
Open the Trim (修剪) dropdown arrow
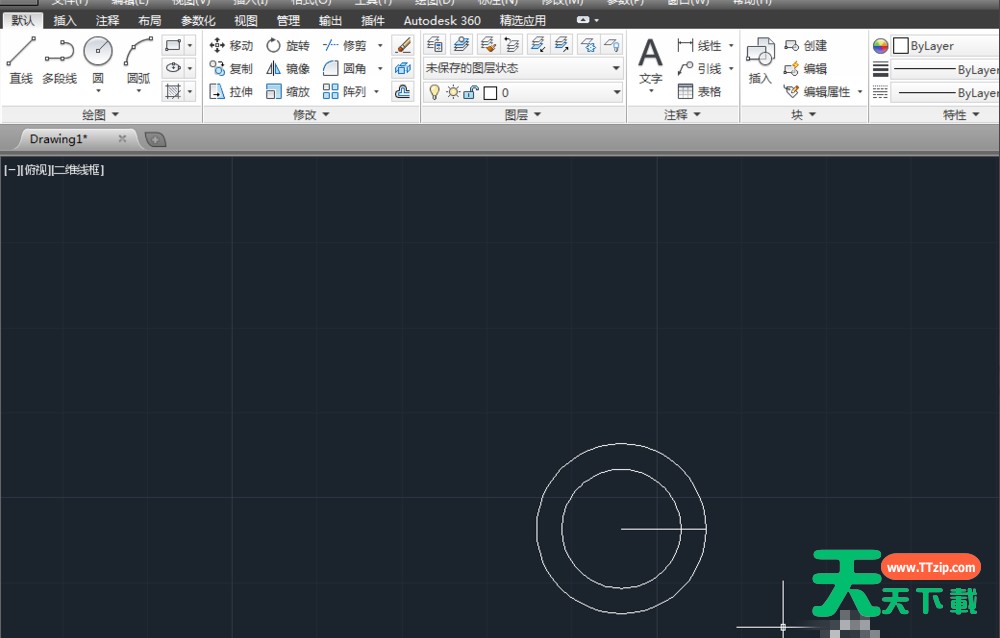(380, 45)
